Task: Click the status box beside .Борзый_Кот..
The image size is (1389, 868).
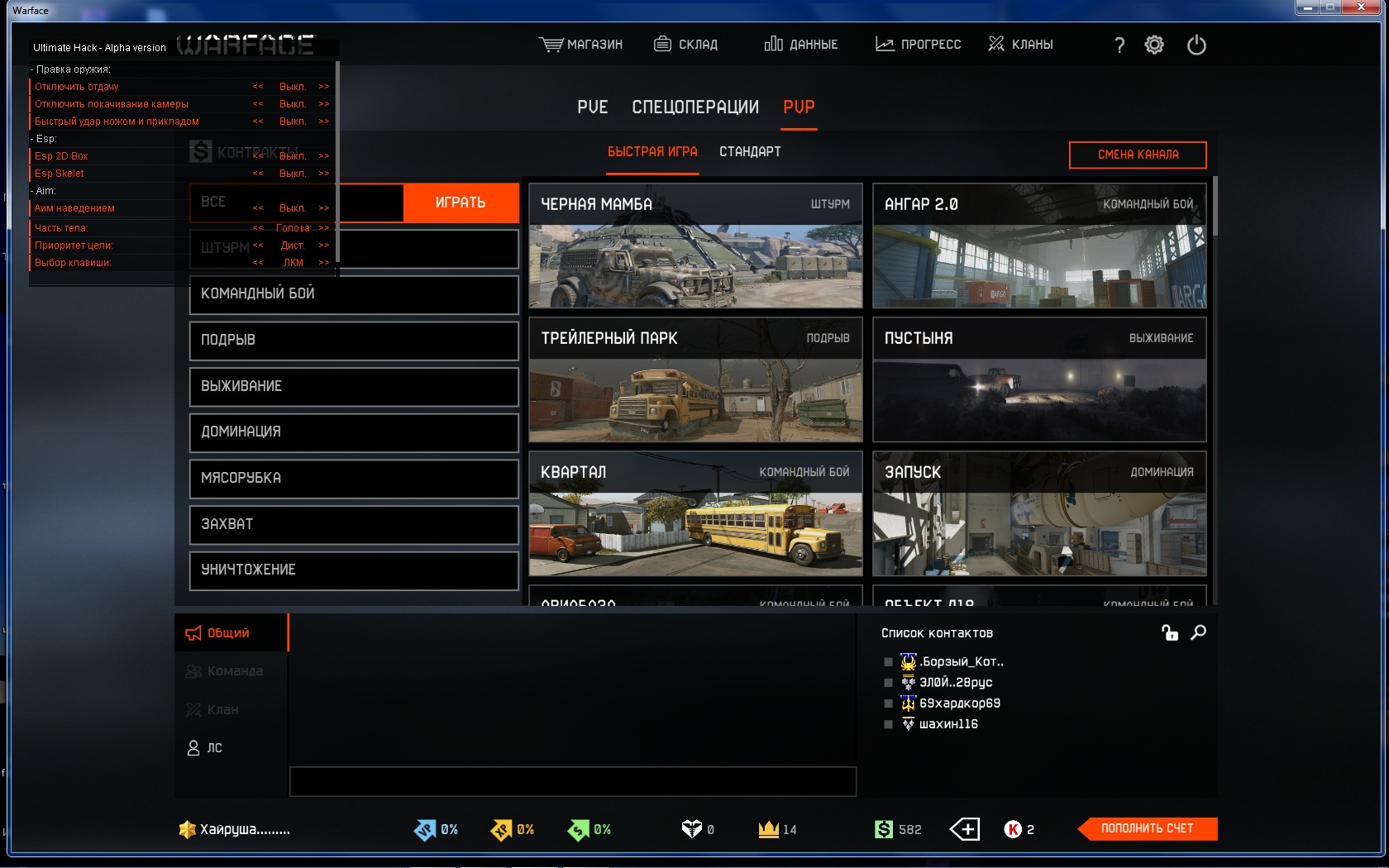Action: tap(888, 662)
